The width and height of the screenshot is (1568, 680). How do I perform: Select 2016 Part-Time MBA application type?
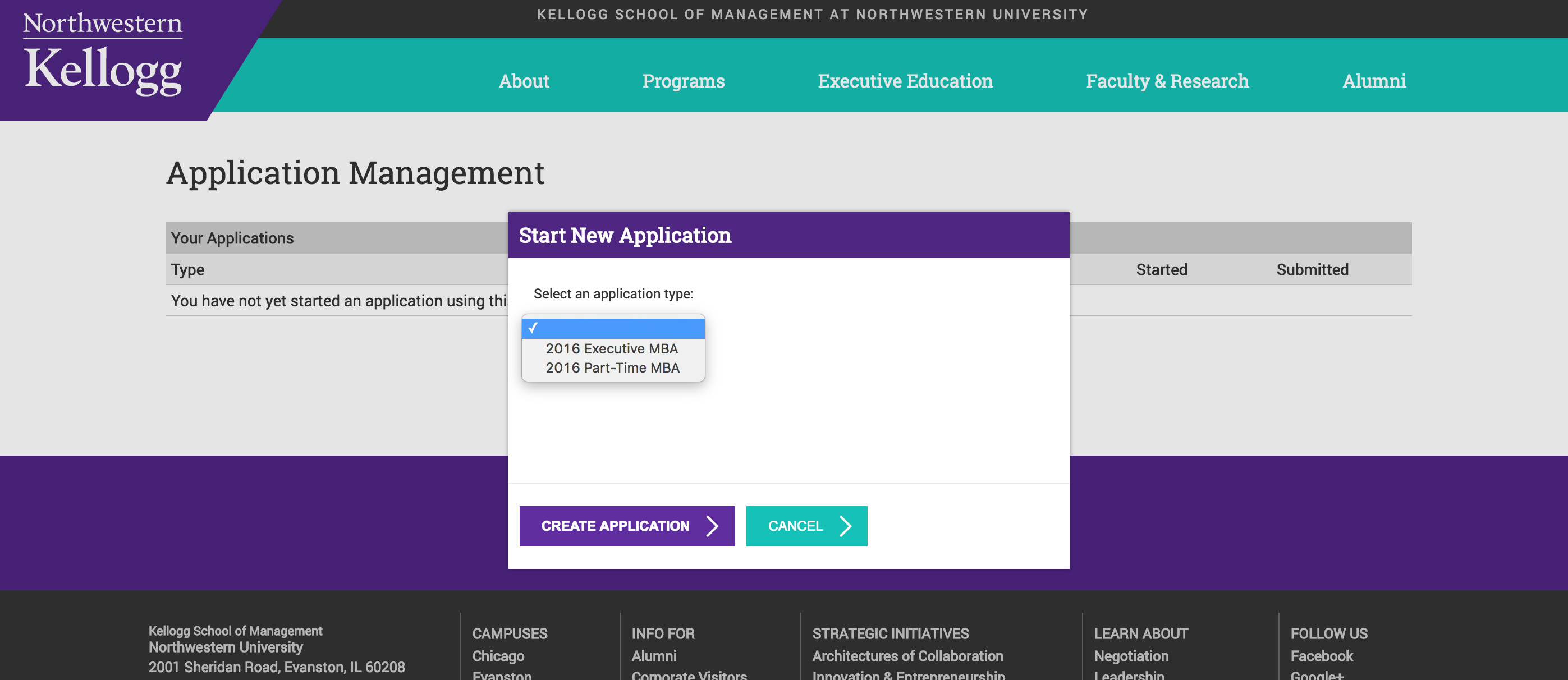(612, 367)
